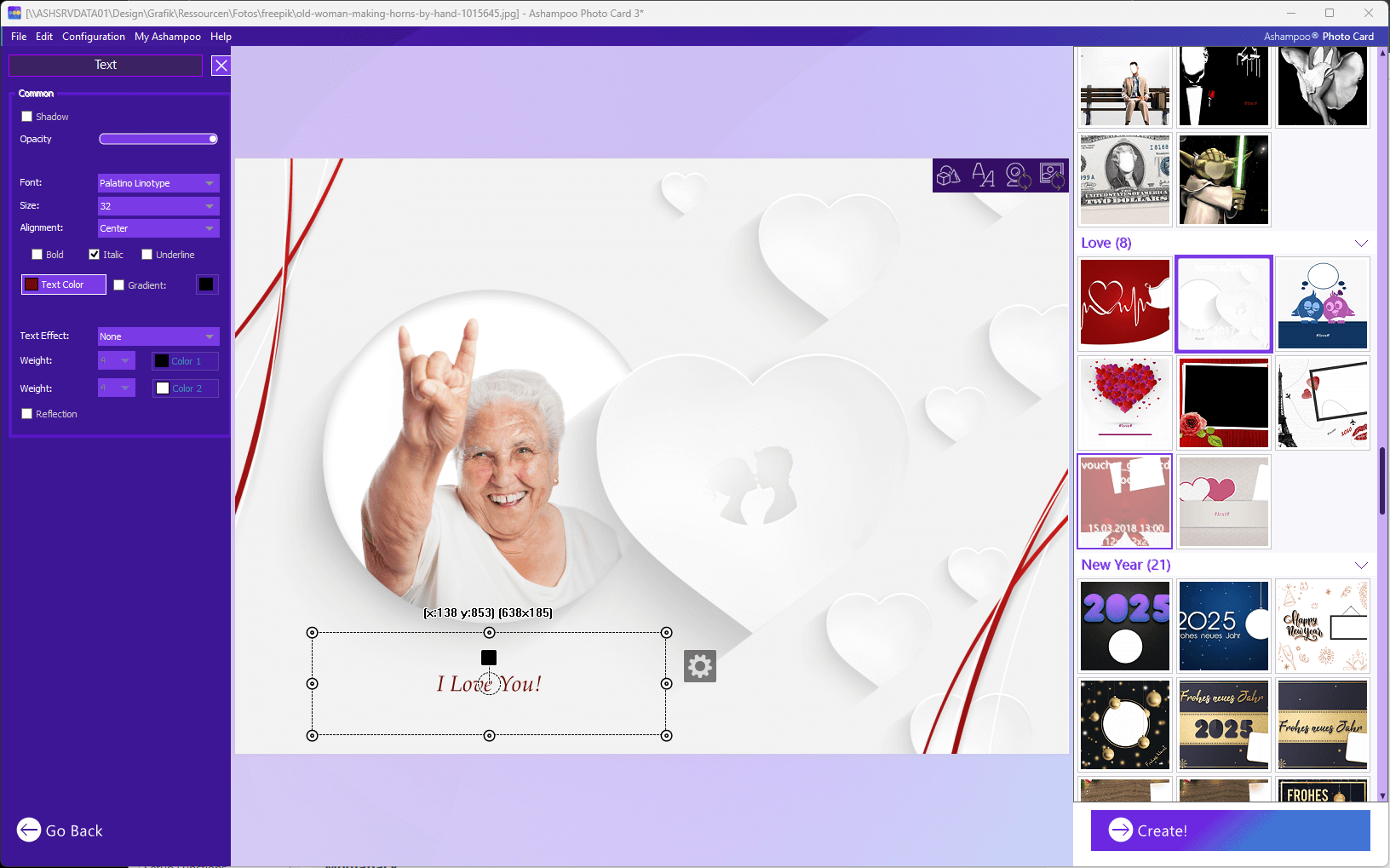
Task: Enable the Shadow option
Action: click(26, 116)
